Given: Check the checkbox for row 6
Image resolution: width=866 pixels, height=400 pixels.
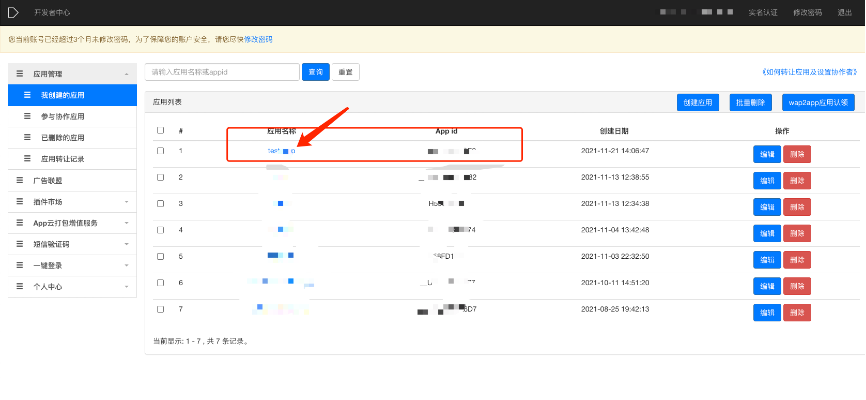Looking at the screenshot, I should 161,282.
